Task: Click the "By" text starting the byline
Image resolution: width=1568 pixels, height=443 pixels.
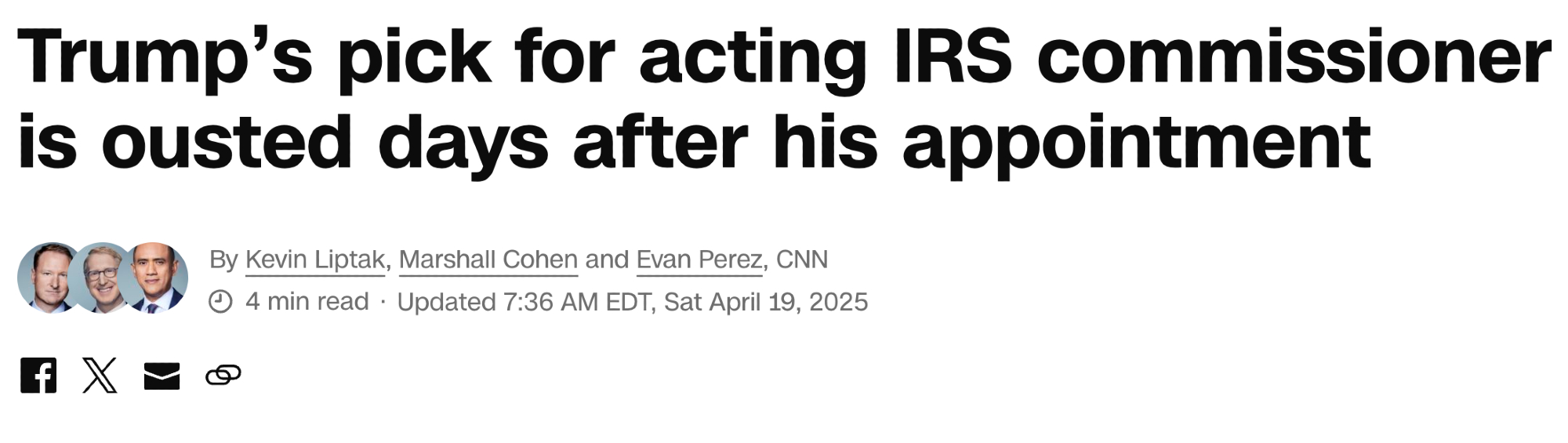Action: tap(223, 260)
